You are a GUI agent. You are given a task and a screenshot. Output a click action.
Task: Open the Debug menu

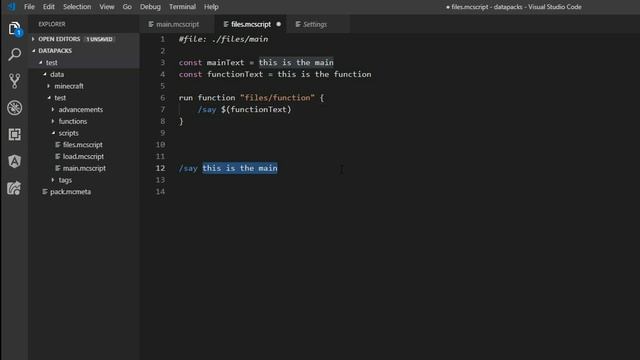[150, 7]
